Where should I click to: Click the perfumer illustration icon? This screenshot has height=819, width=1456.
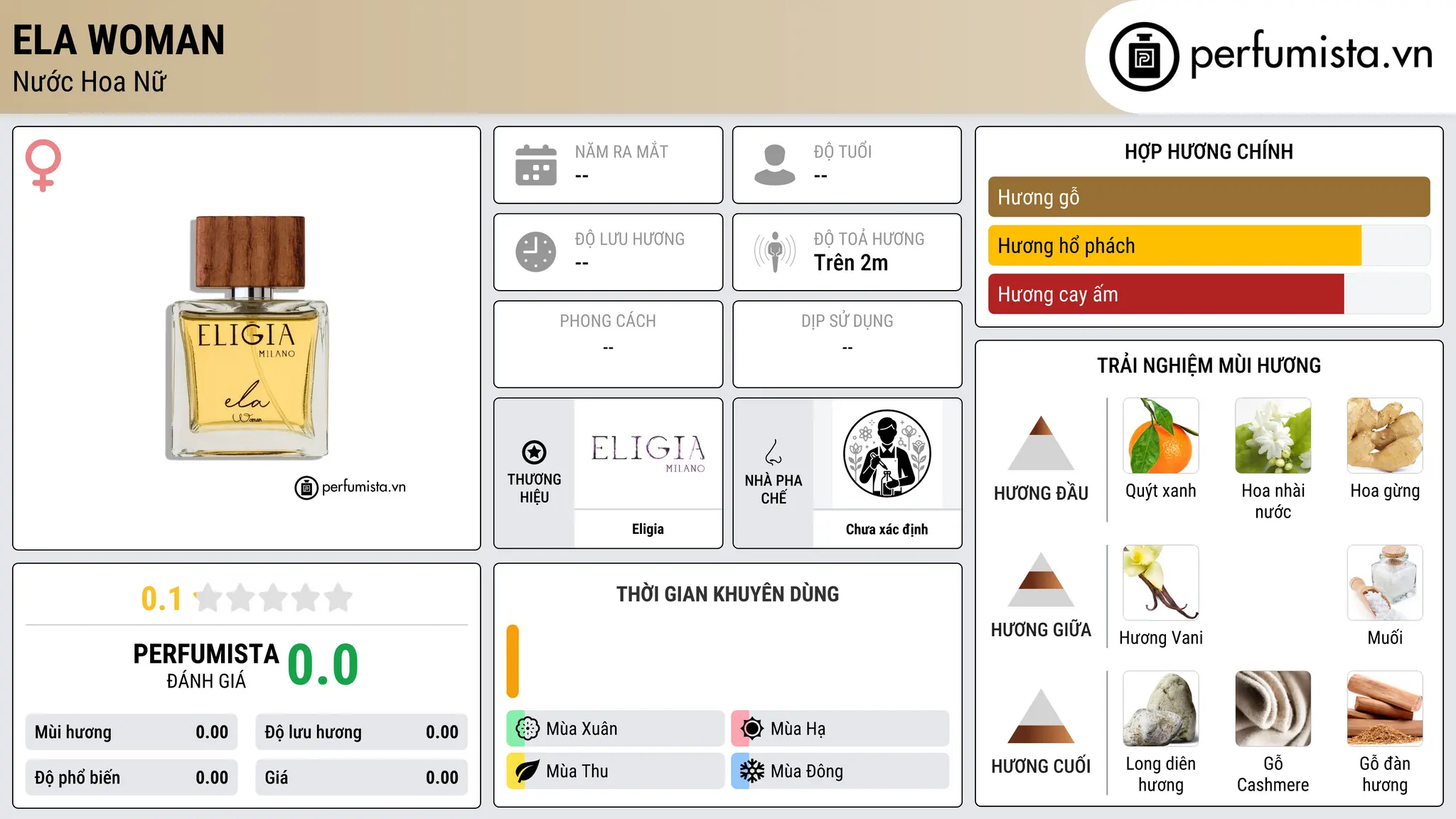tap(887, 454)
